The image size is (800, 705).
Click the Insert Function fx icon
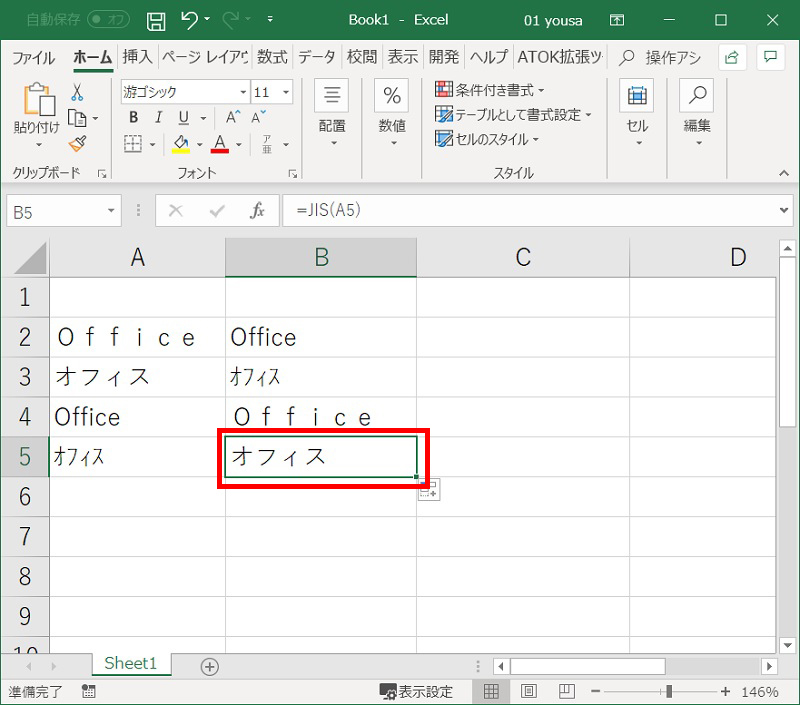257,210
